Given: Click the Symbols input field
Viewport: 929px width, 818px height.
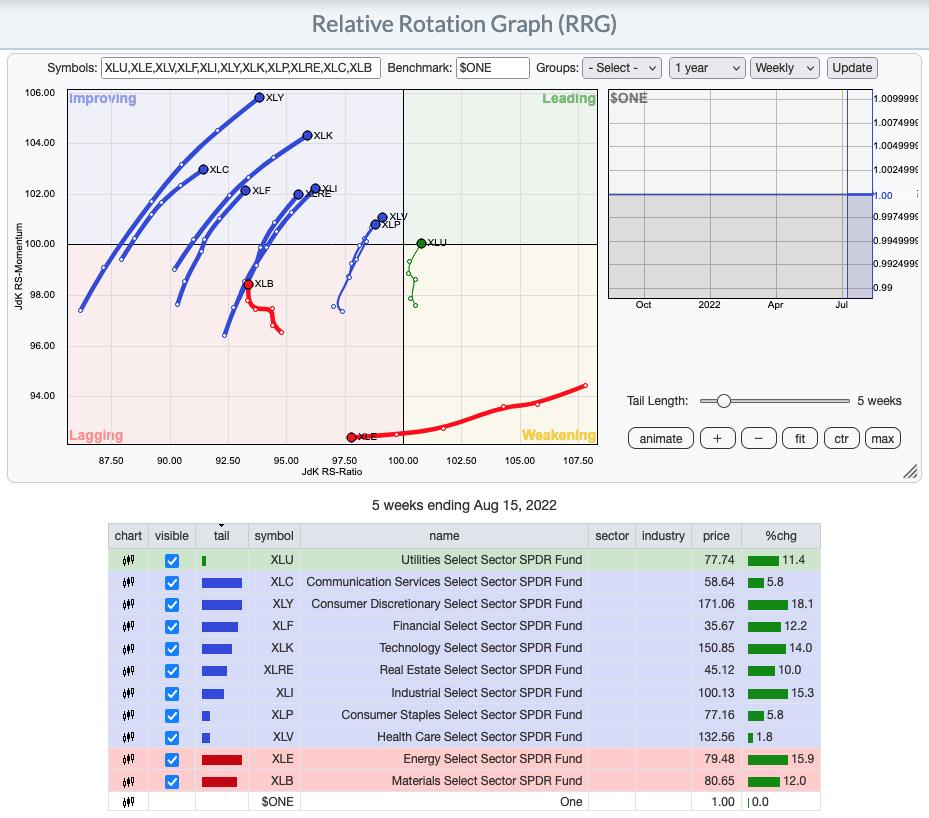Looking at the screenshot, I should [241, 68].
